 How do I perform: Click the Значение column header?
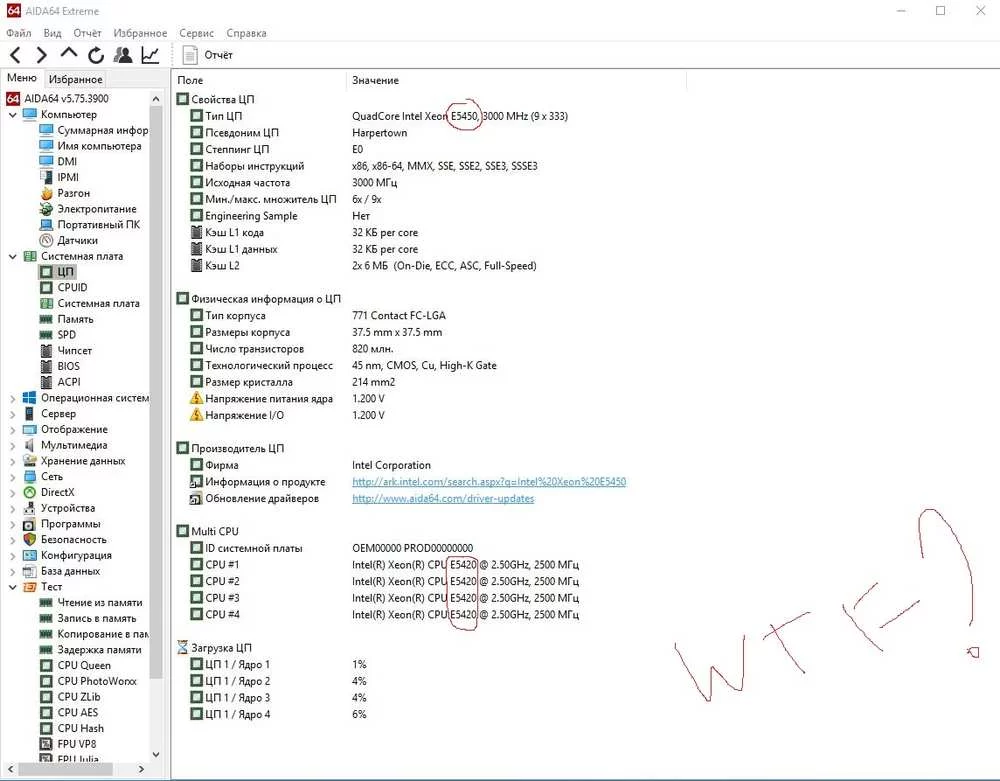pyautogui.click(x=517, y=80)
